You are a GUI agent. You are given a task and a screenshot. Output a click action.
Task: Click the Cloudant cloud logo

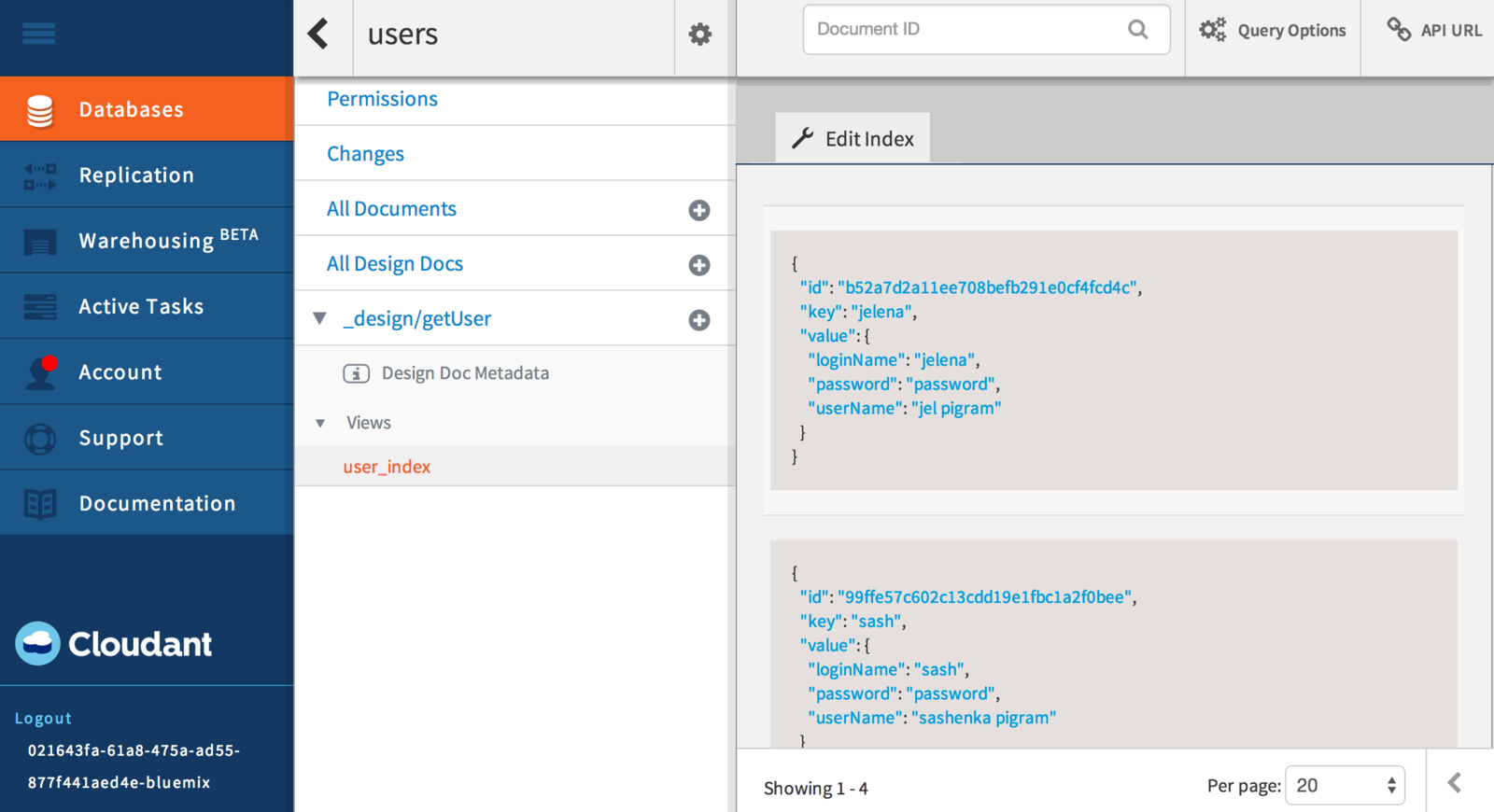point(37,643)
